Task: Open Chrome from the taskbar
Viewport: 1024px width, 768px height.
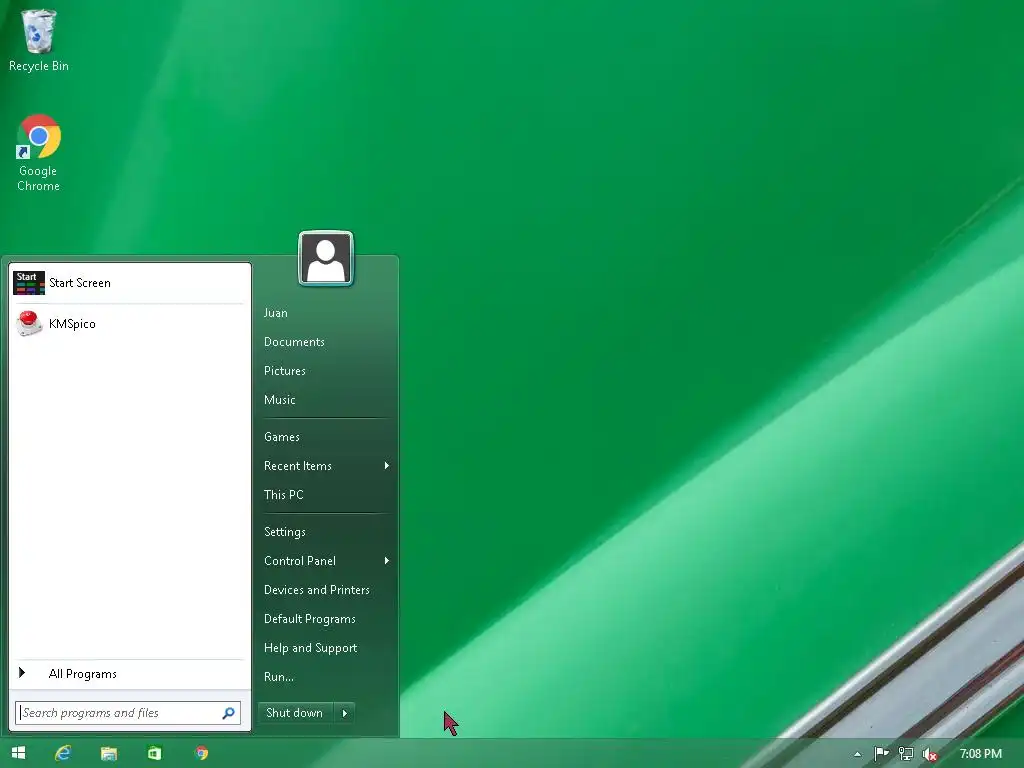Action: 202,753
